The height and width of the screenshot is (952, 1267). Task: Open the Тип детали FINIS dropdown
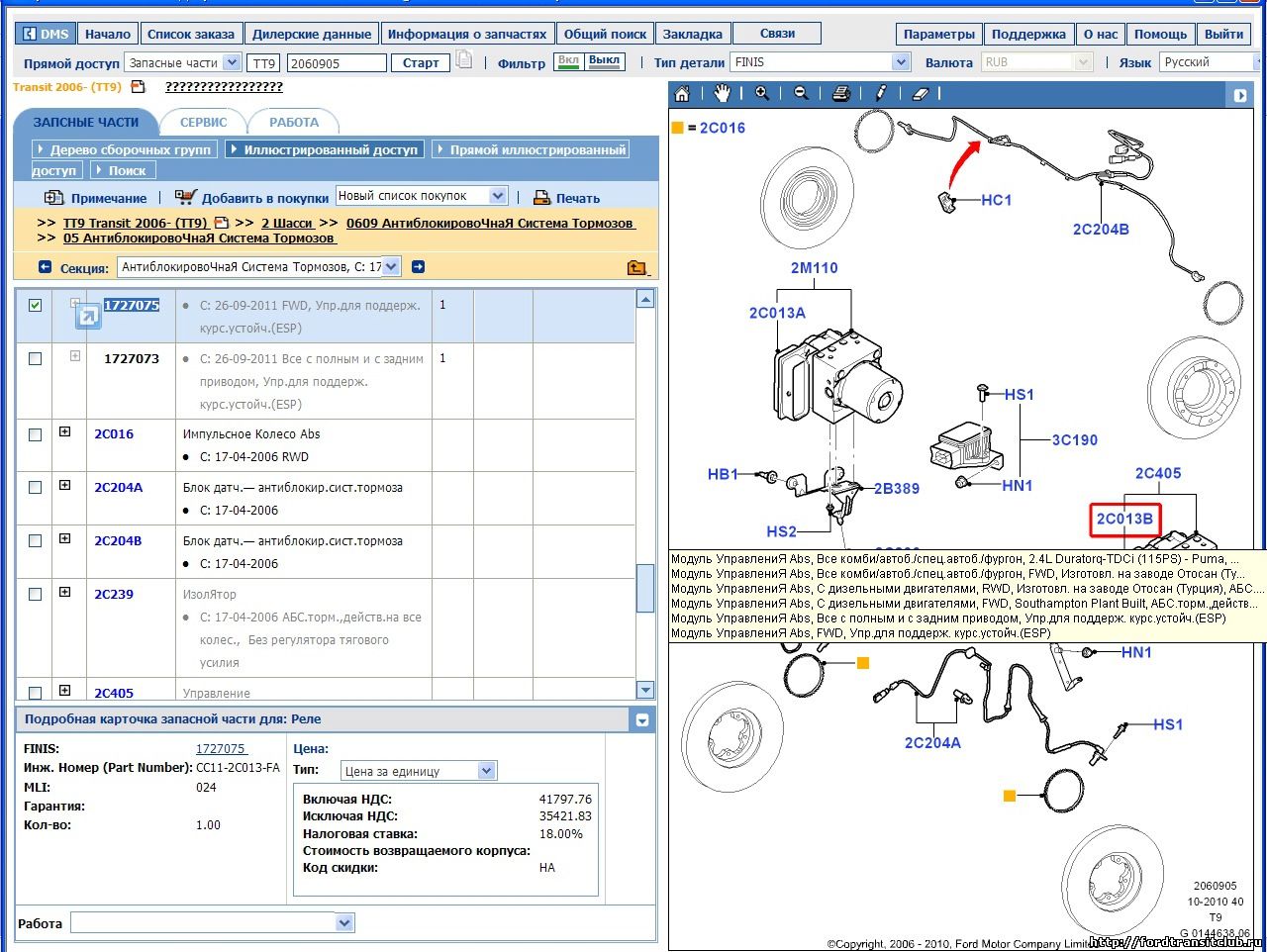901,61
